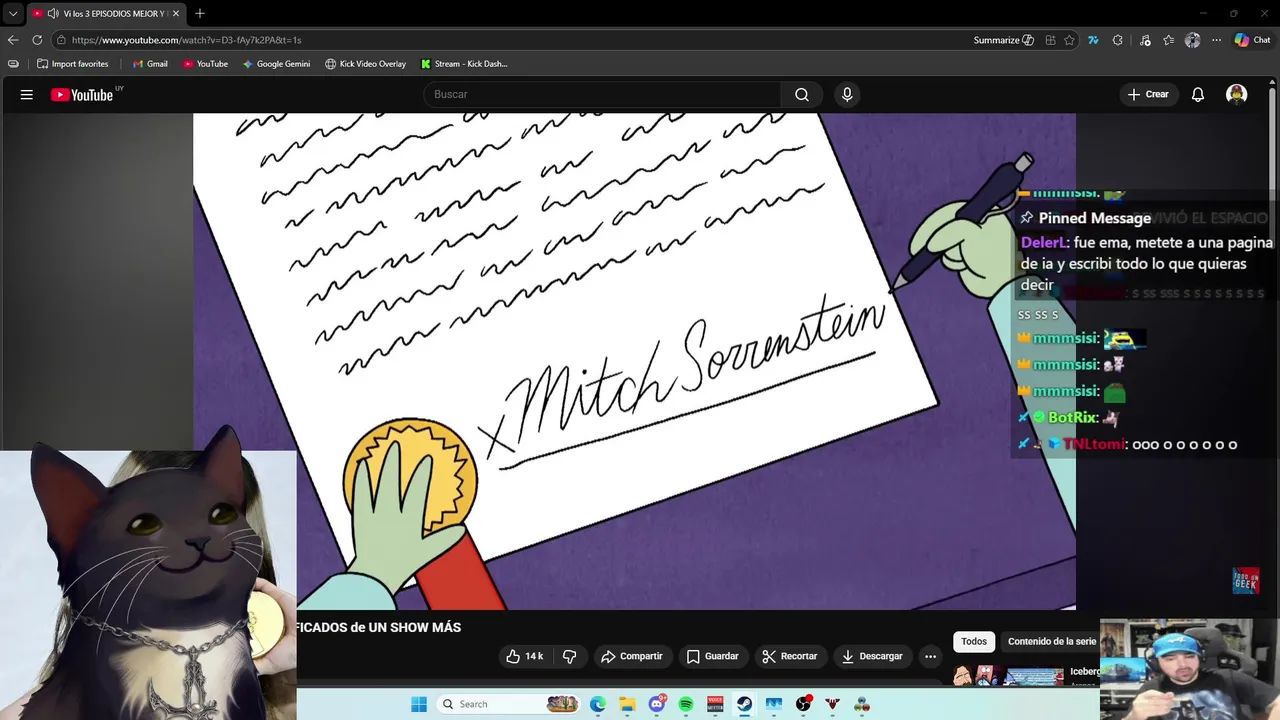The height and width of the screenshot is (720, 1280).
Task: Open YouTube notifications bell
Action: pos(1197,94)
